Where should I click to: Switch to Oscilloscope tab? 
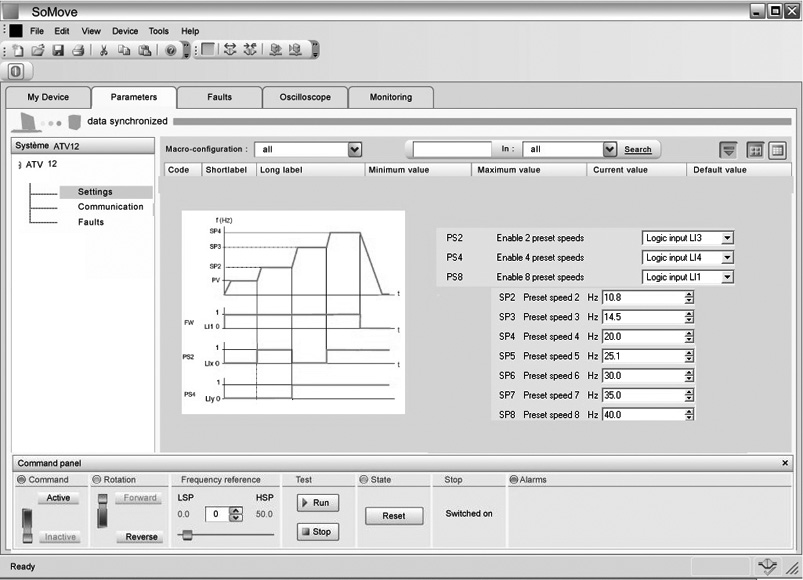coord(305,97)
